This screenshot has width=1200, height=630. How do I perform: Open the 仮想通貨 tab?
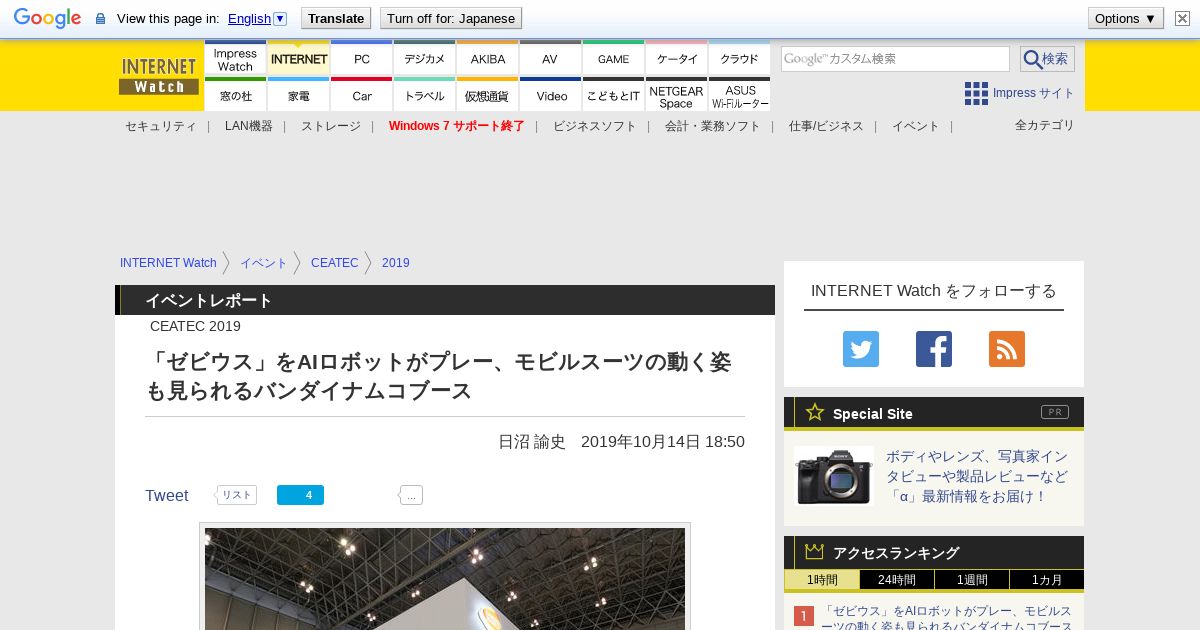488,95
